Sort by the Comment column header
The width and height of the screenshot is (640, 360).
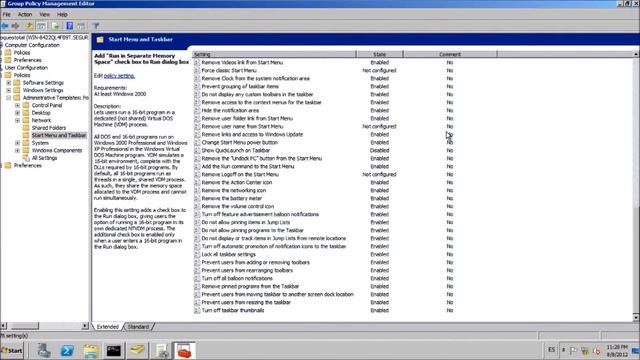(x=450, y=54)
